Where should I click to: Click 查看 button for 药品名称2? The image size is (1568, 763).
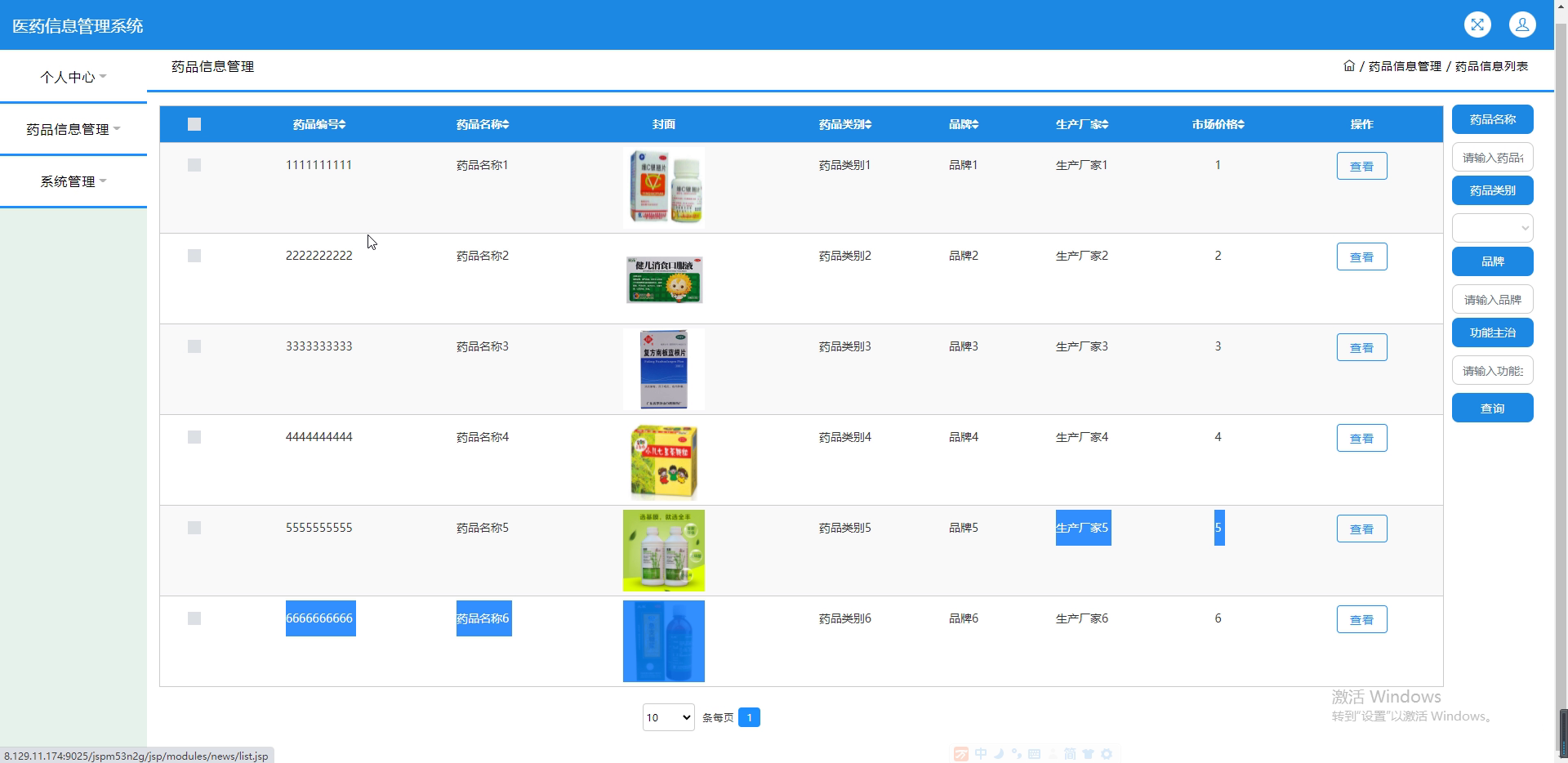click(1361, 257)
